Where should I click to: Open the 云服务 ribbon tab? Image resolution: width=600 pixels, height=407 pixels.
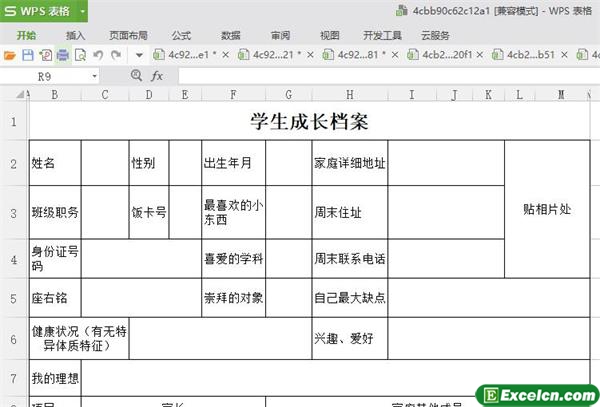click(x=435, y=36)
